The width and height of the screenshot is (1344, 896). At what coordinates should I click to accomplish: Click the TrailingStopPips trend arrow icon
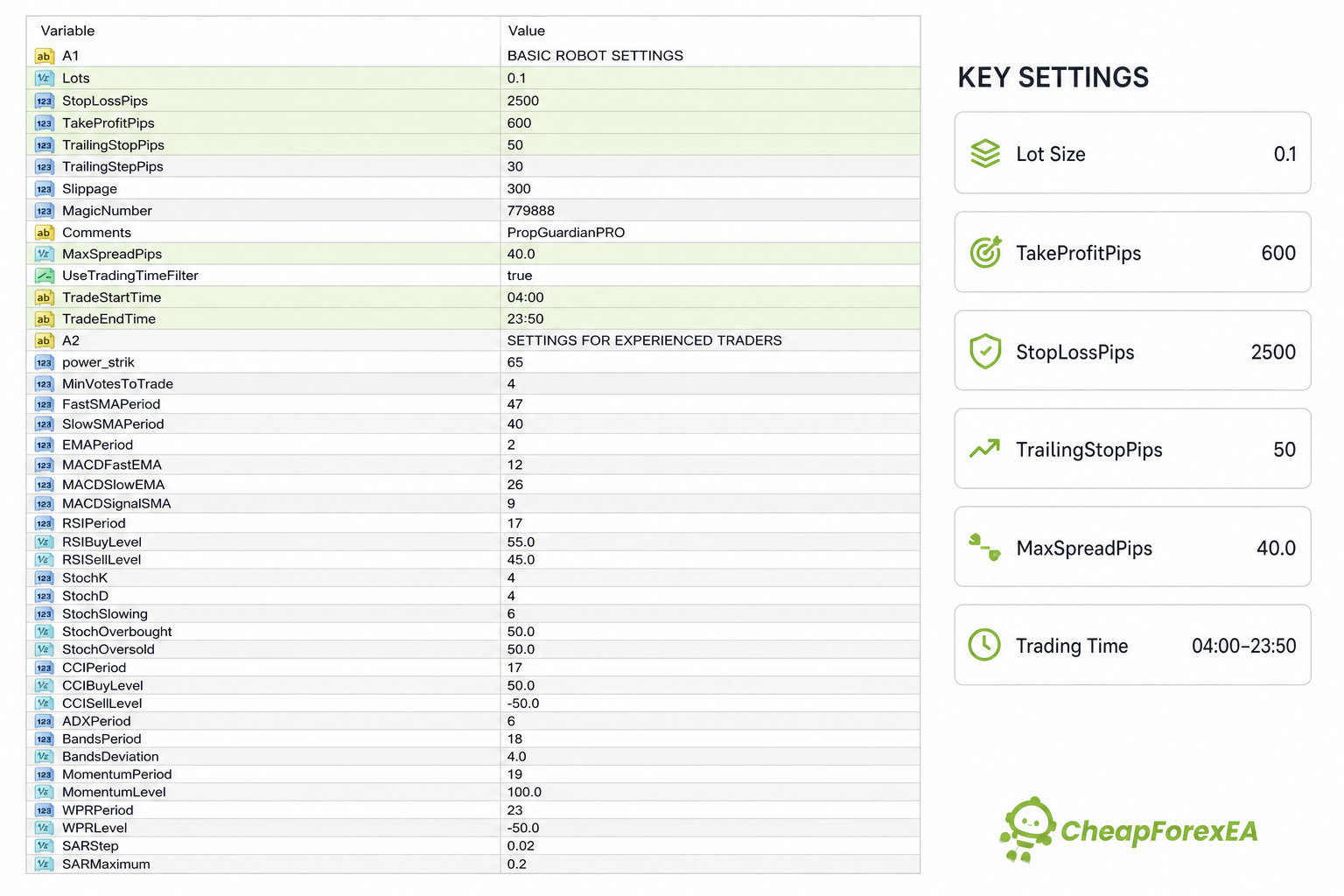(x=985, y=449)
